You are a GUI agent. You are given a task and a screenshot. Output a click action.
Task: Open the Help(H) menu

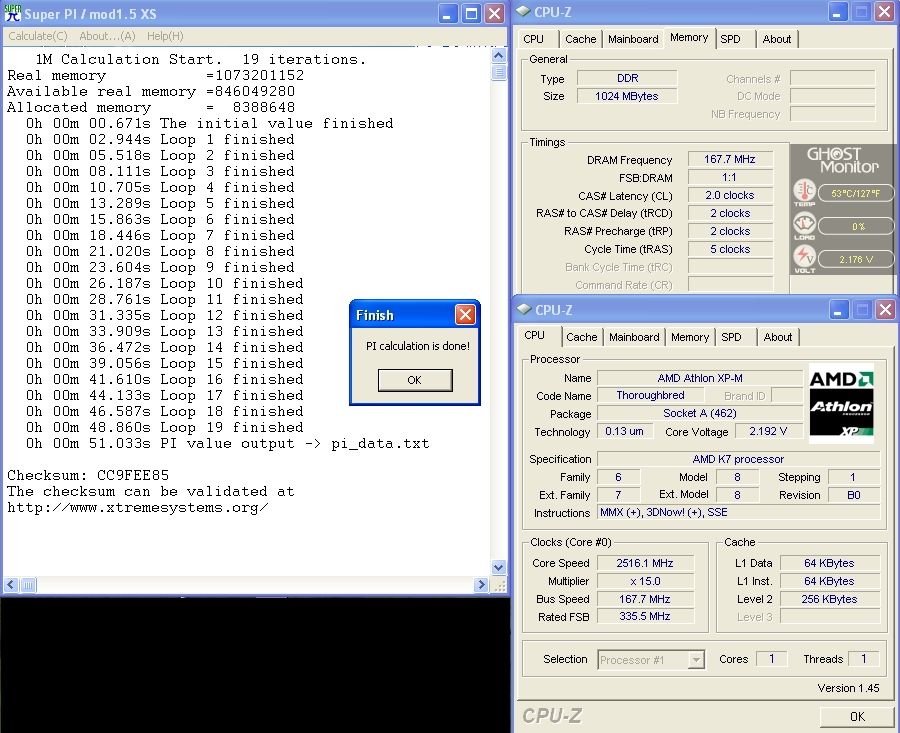point(165,36)
